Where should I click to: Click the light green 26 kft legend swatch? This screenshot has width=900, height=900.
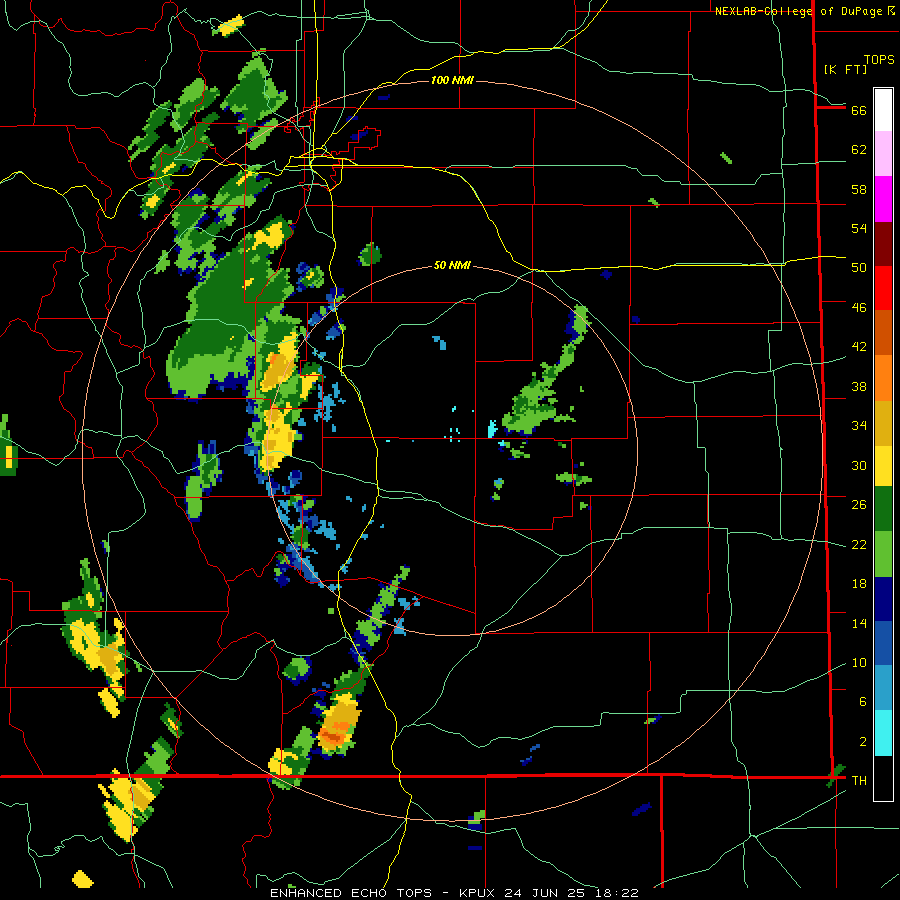pyautogui.click(x=883, y=554)
